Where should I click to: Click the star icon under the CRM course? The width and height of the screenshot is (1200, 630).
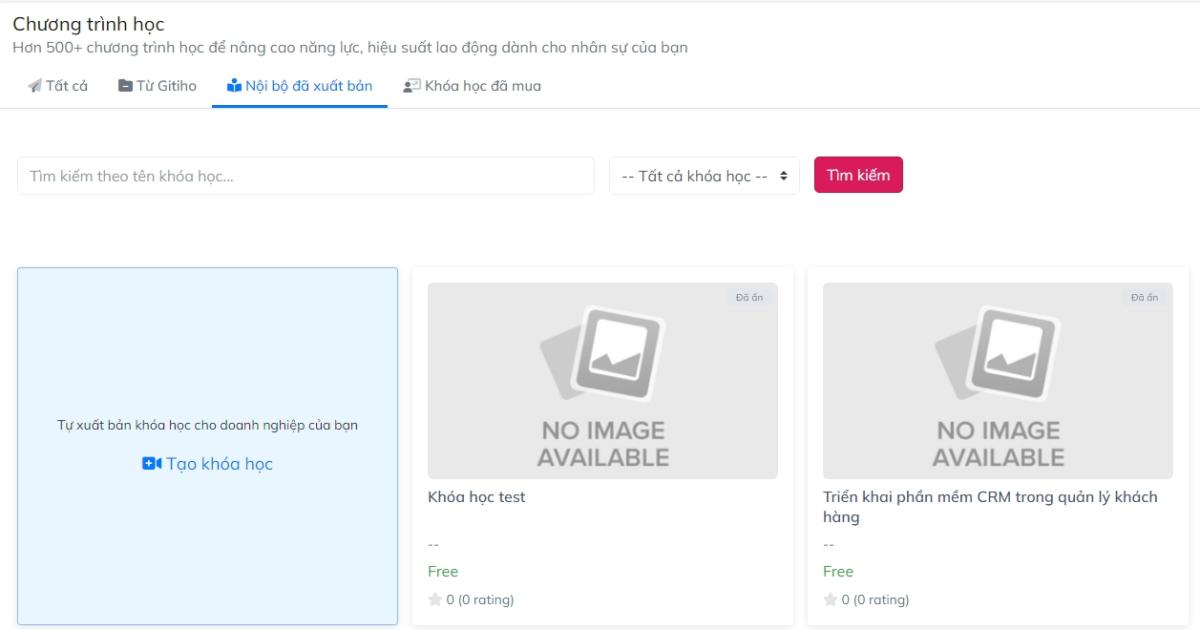[828, 600]
